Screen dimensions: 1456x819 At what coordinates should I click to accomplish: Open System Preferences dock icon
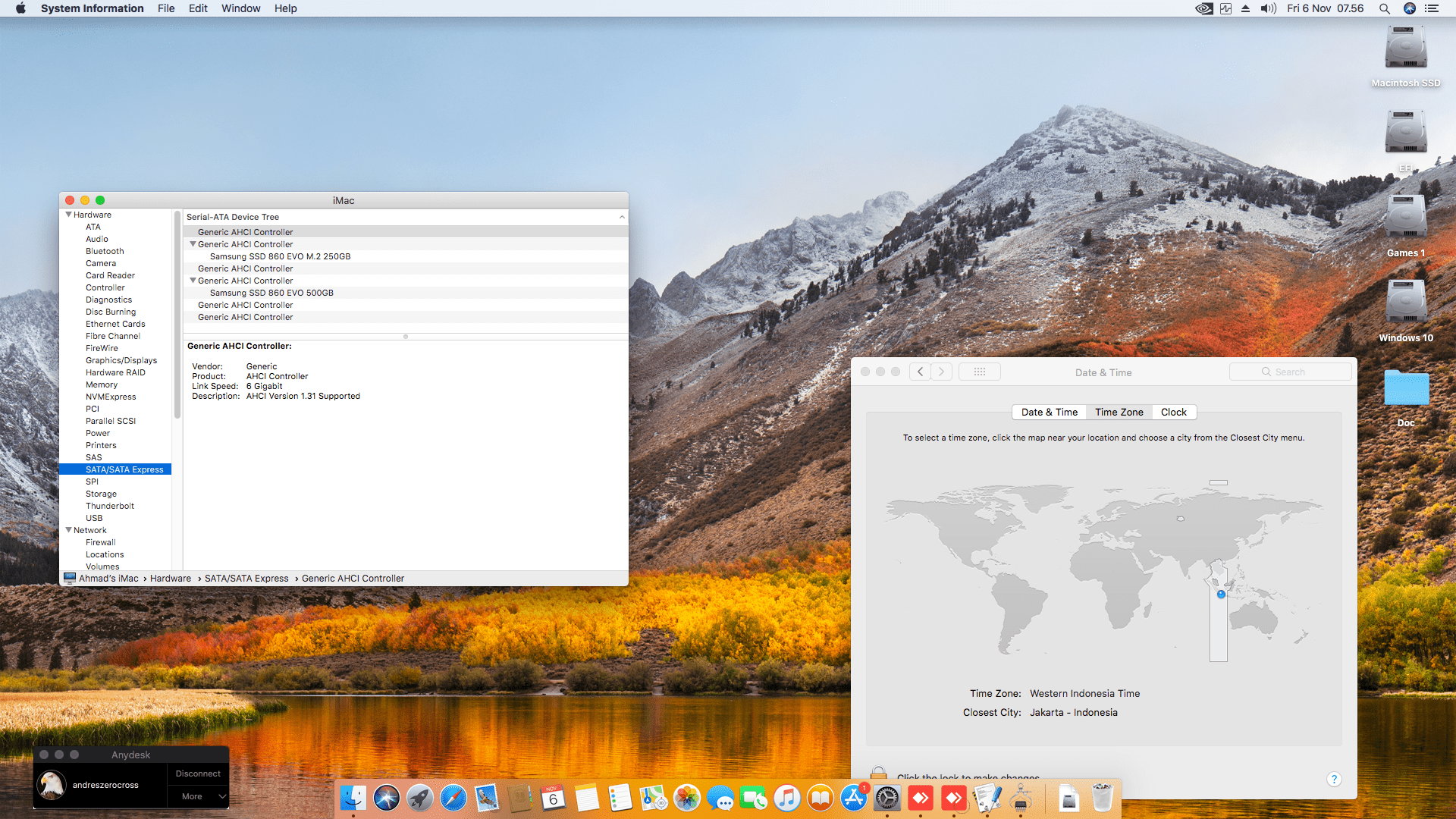point(886,799)
